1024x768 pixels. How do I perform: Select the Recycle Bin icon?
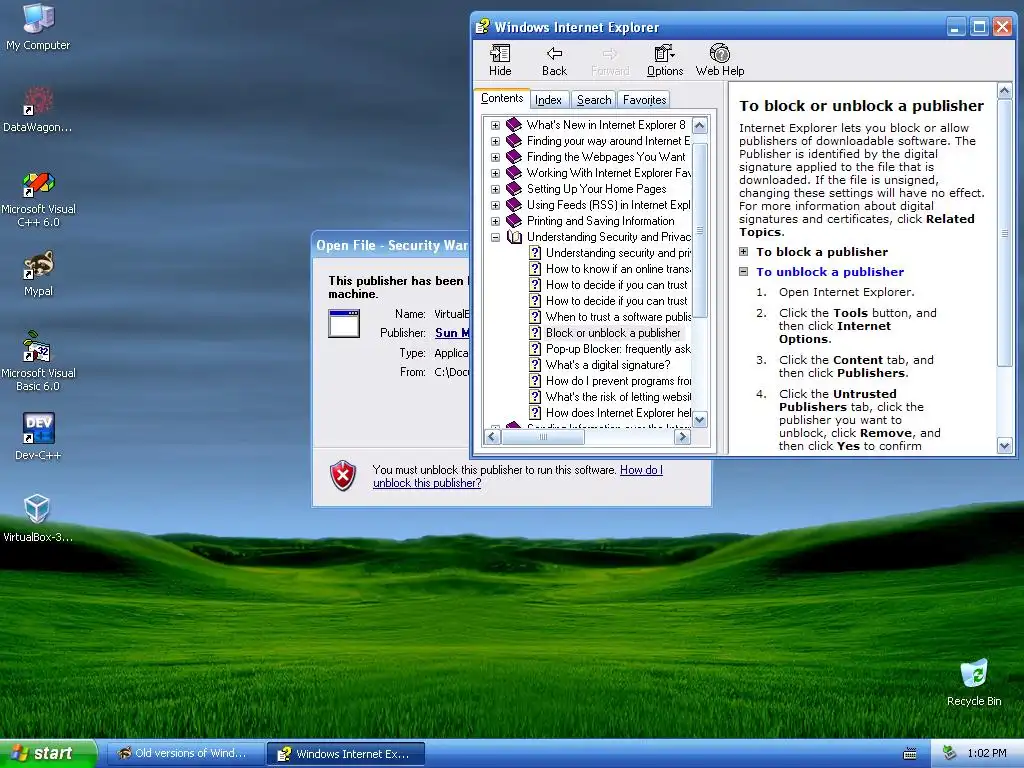tap(974, 682)
